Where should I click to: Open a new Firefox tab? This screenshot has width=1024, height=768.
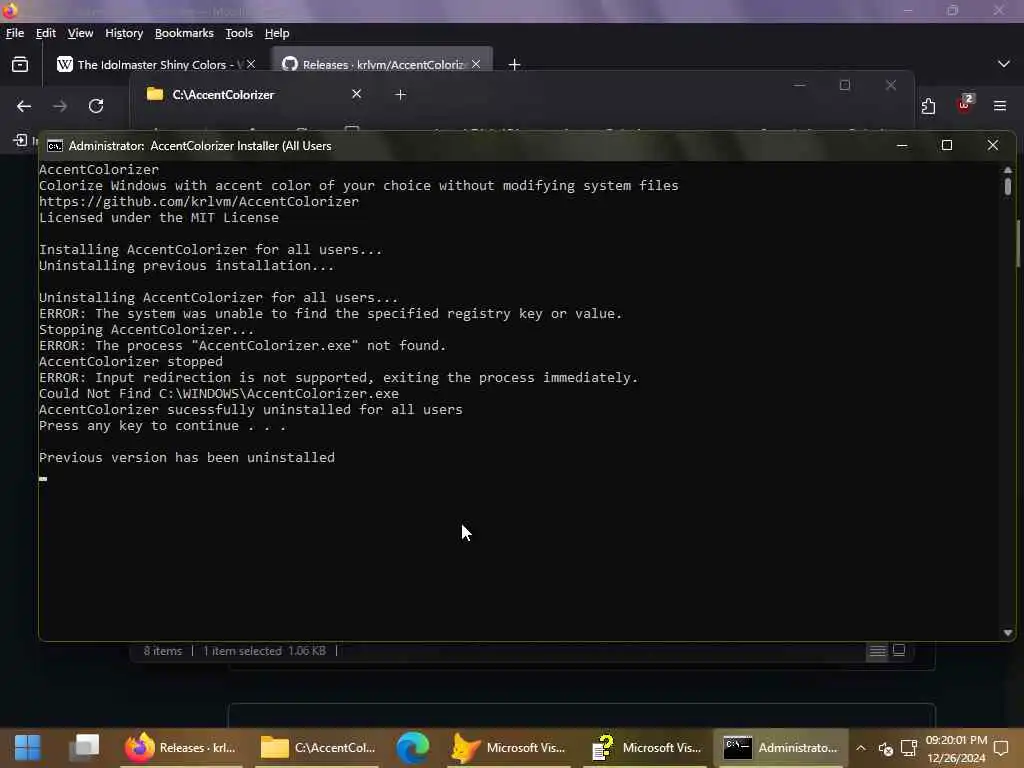click(x=515, y=65)
